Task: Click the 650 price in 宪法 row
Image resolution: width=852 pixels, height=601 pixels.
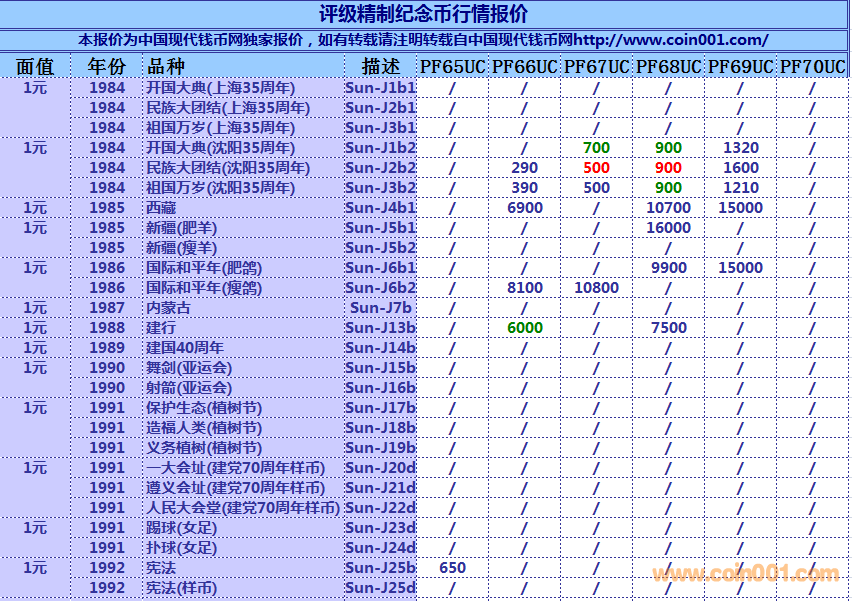Action: pyautogui.click(x=452, y=568)
